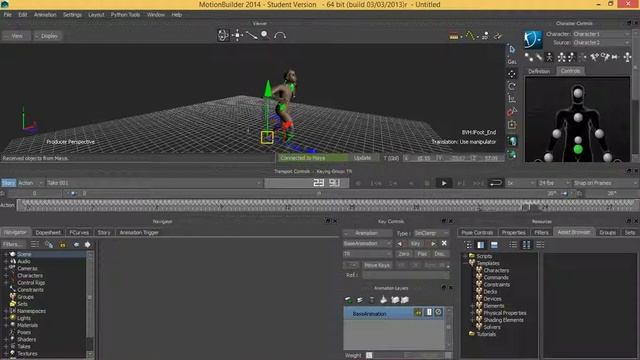Open the key Type dropdown
640x360 pixels.
[x=431, y=233]
